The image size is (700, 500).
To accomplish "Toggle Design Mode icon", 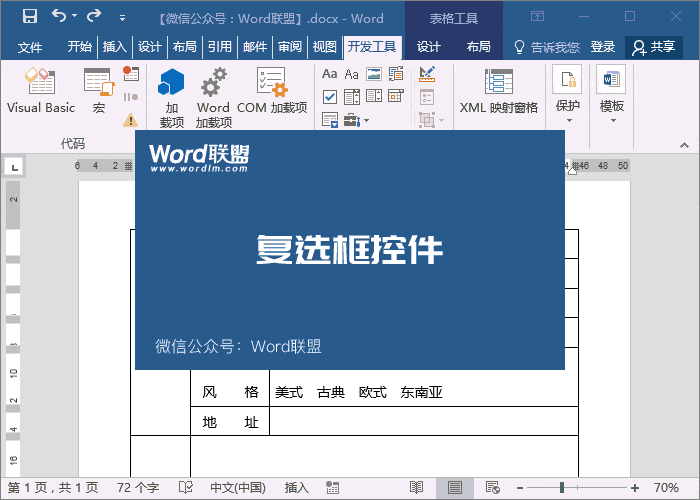I will [427, 74].
